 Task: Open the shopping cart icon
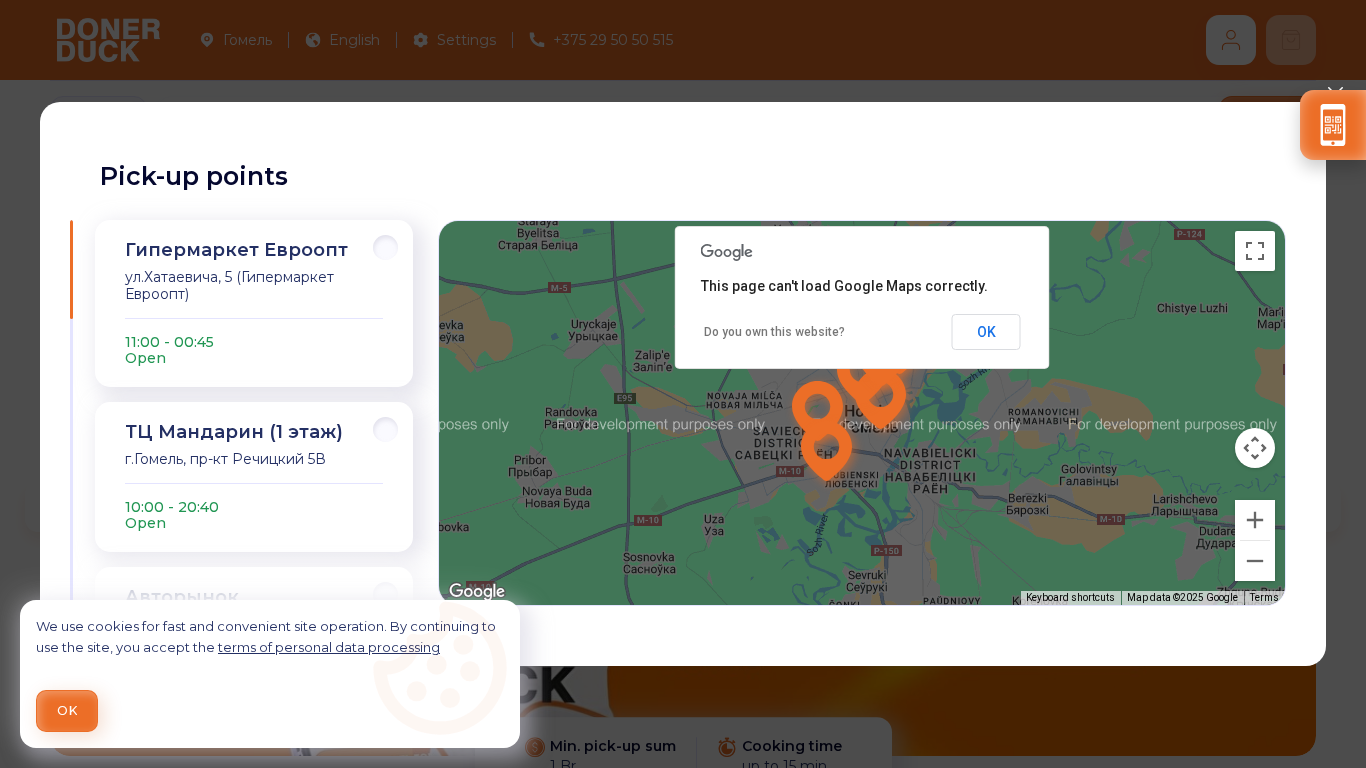[x=1291, y=40]
